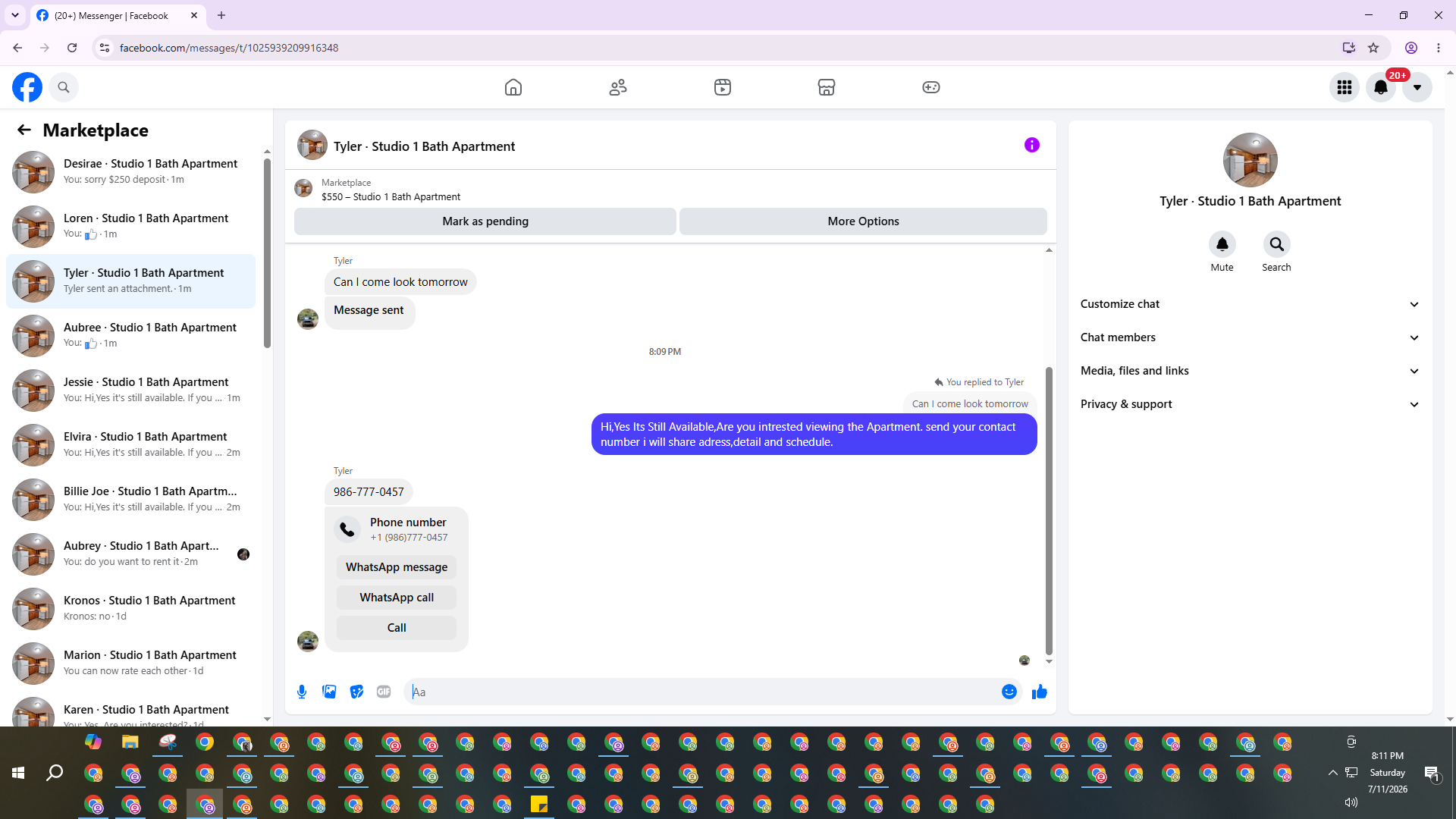Click Tyler's profile picture in right panel

pyautogui.click(x=1250, y=160)
